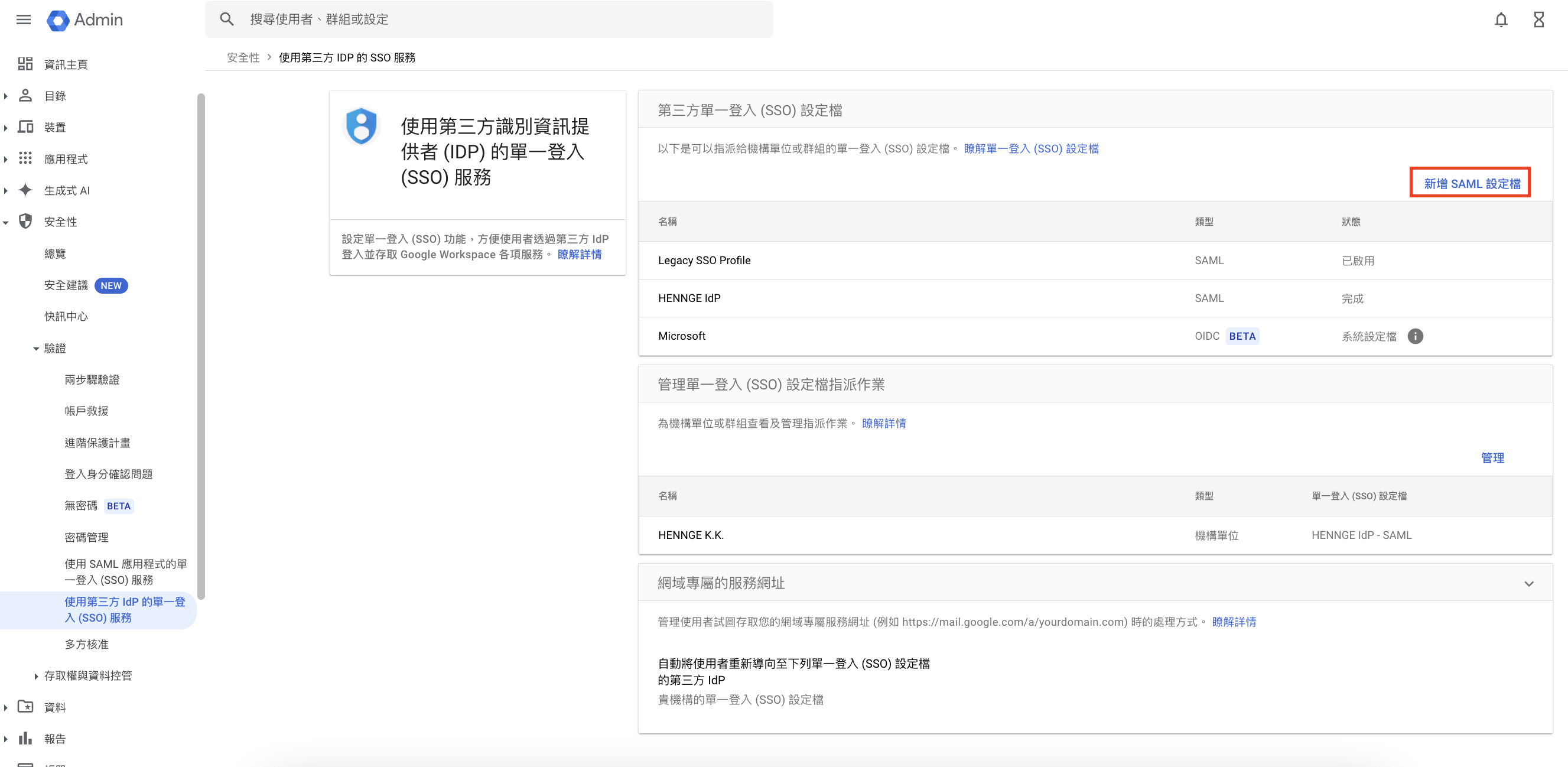
Task: Open 多方核准 in sidebar
Action: (86, 644)
